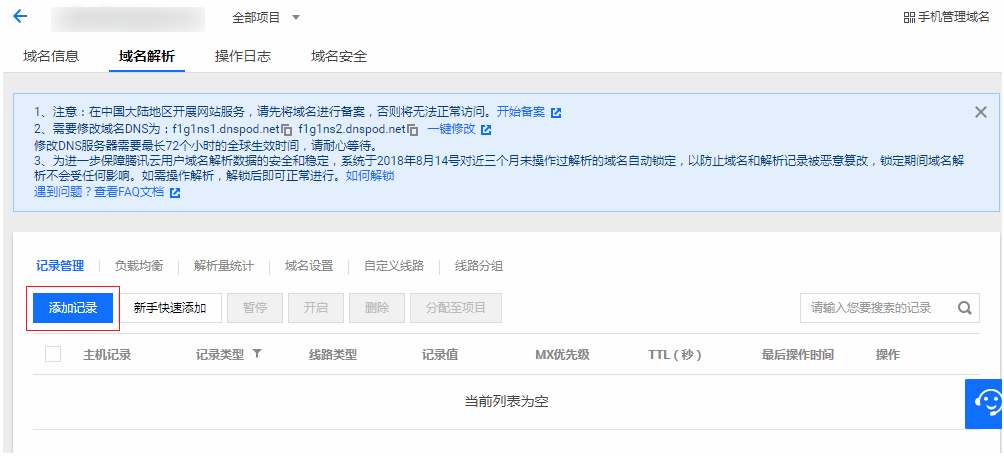Copy f1g1ns2.dnspod.net using its copy icon

[413, 130]
